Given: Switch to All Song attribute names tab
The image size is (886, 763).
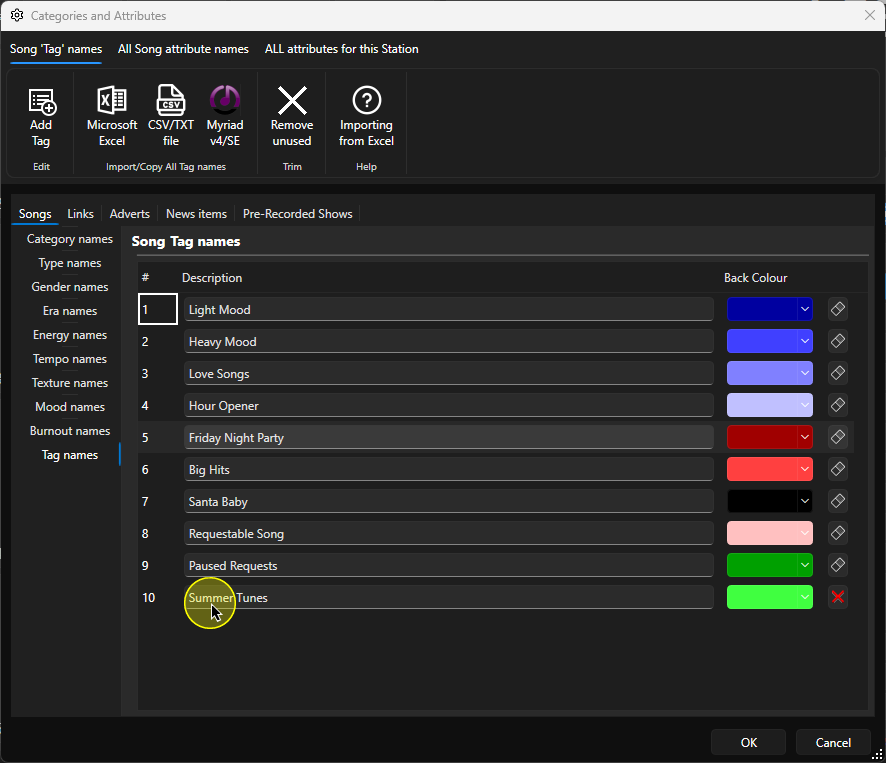Looking at the screenshot, I should (183, 49).
